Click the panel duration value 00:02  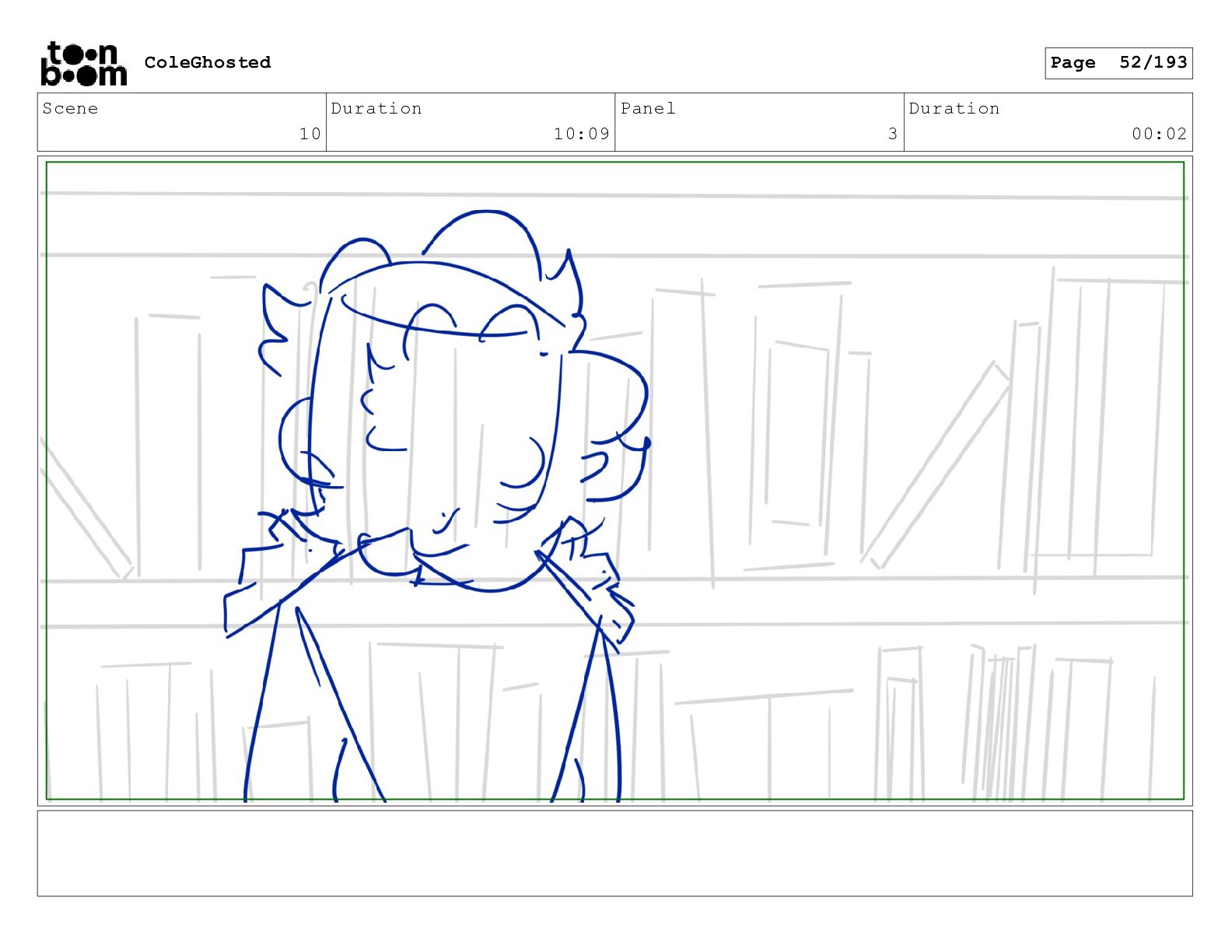coord(1159,134)
